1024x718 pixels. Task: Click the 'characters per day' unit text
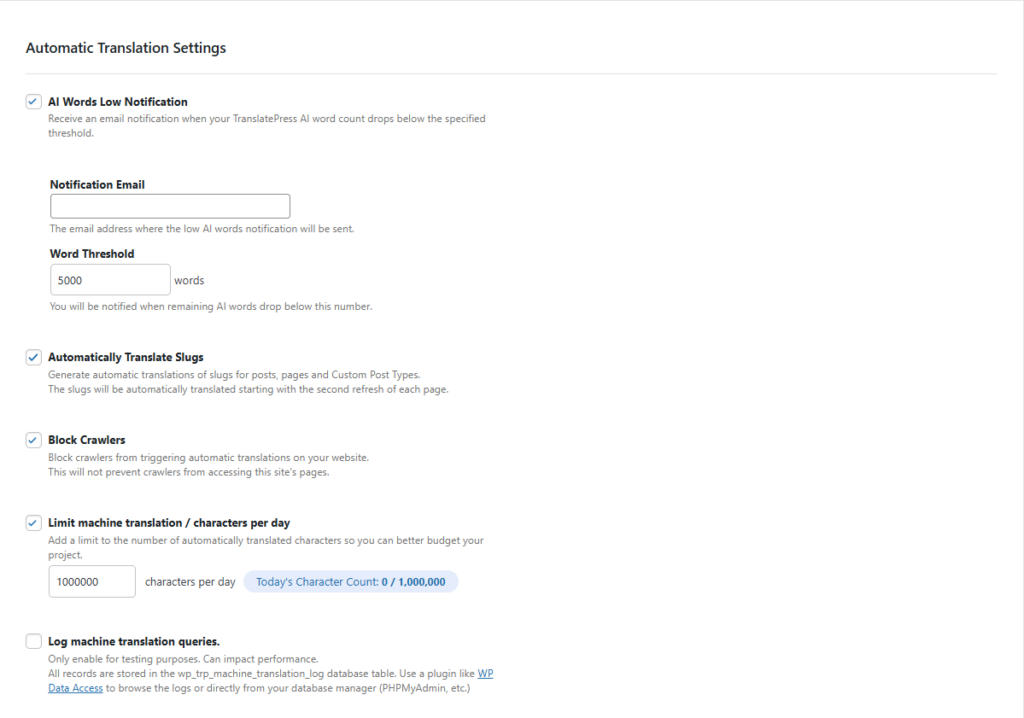190,581
